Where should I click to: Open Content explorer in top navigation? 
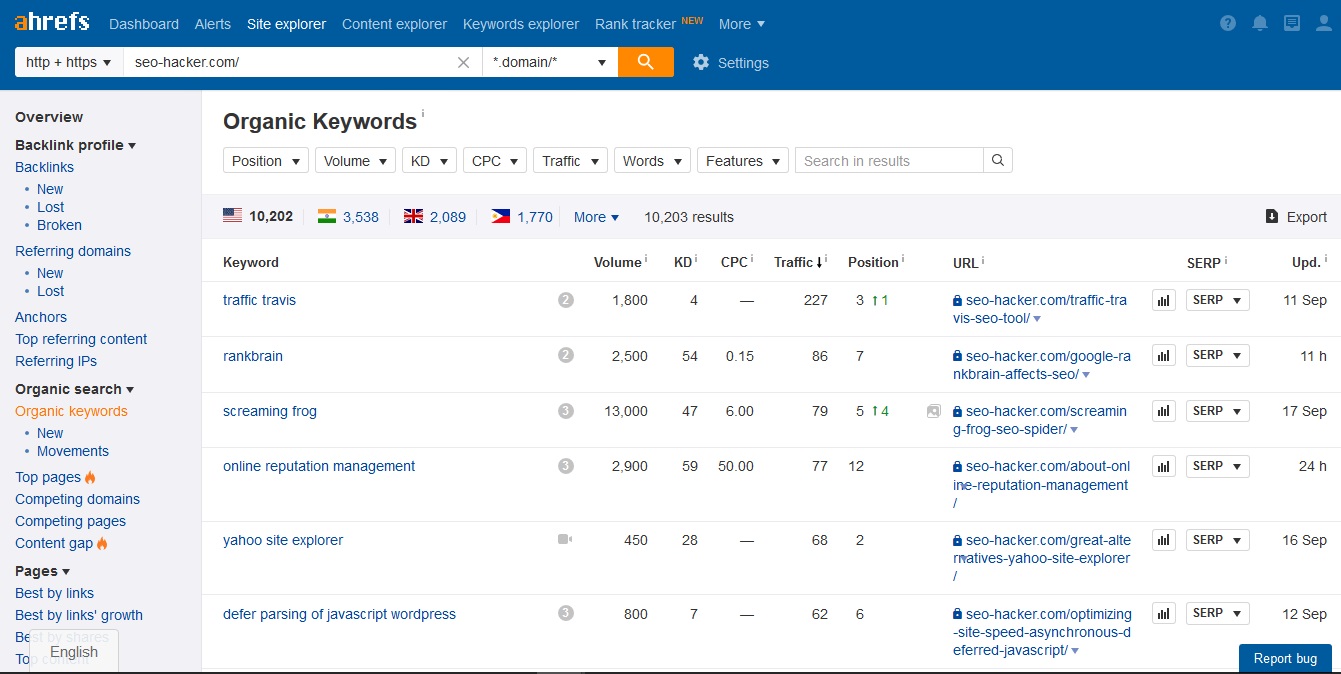pyautogui.click(x=394, y=24)
